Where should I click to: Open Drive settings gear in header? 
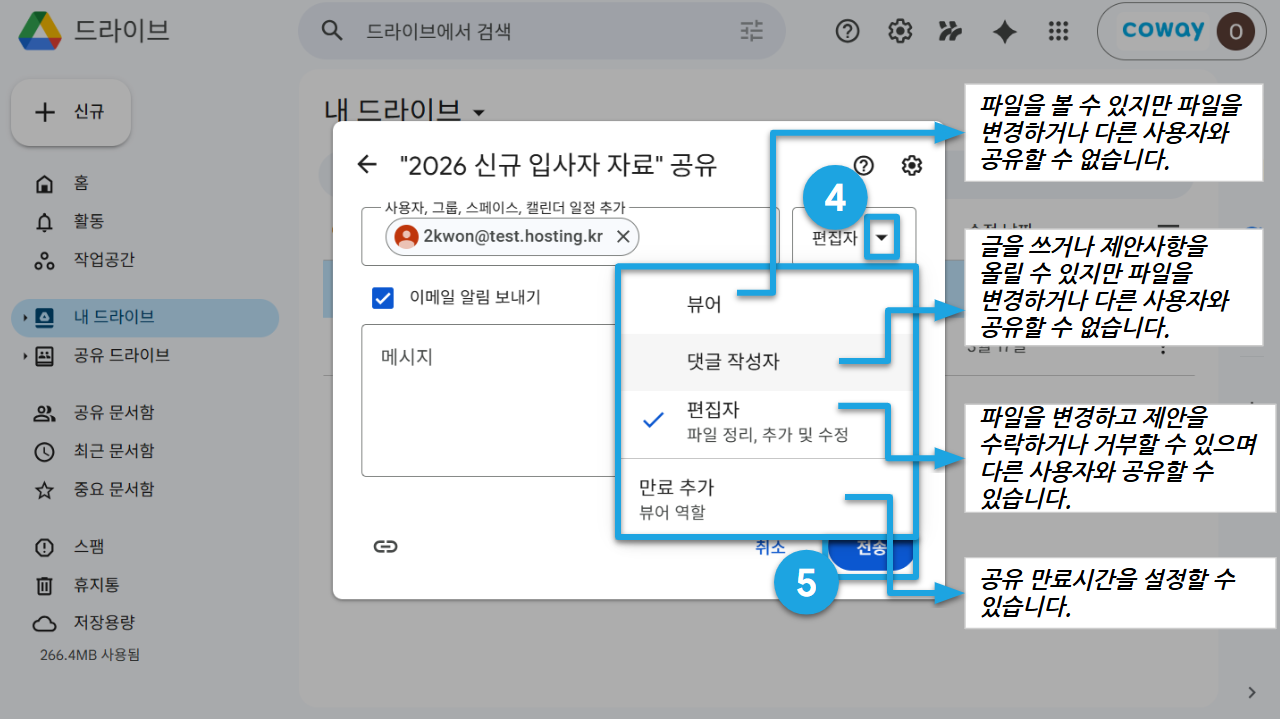click(900, 32)
